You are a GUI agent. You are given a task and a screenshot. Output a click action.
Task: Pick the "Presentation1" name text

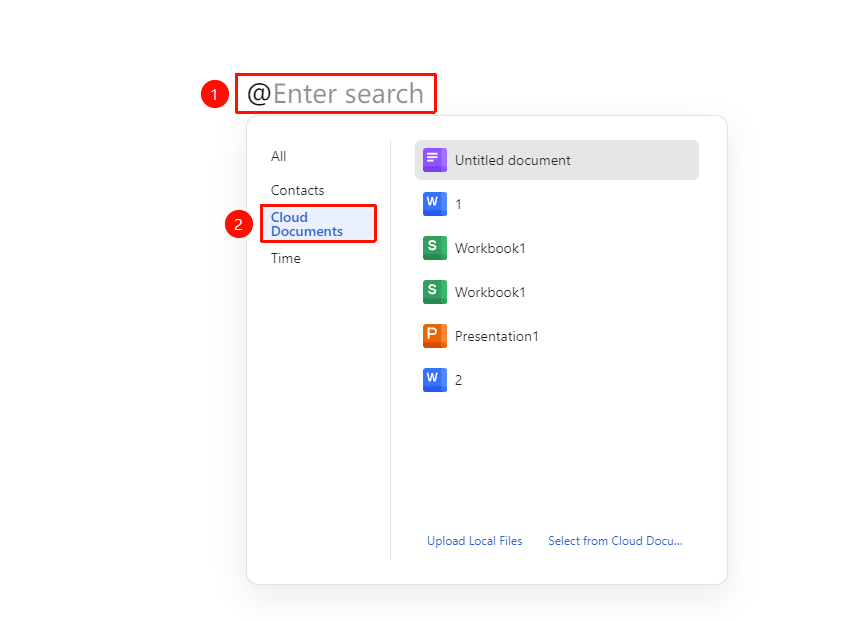point(496,336)
